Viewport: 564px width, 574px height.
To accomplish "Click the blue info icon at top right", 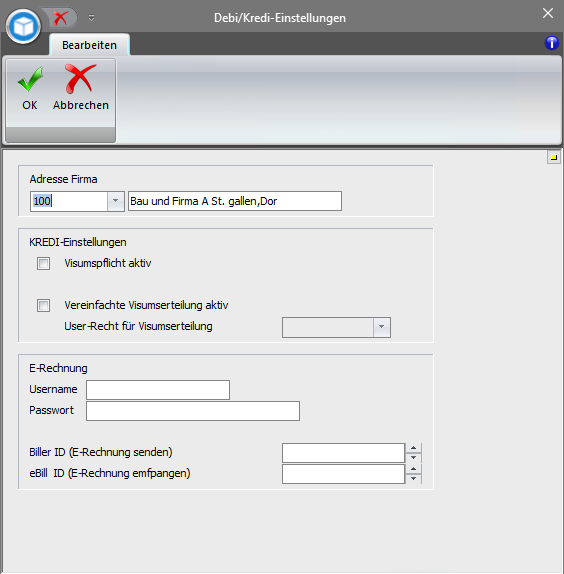I will click(552, 43).
